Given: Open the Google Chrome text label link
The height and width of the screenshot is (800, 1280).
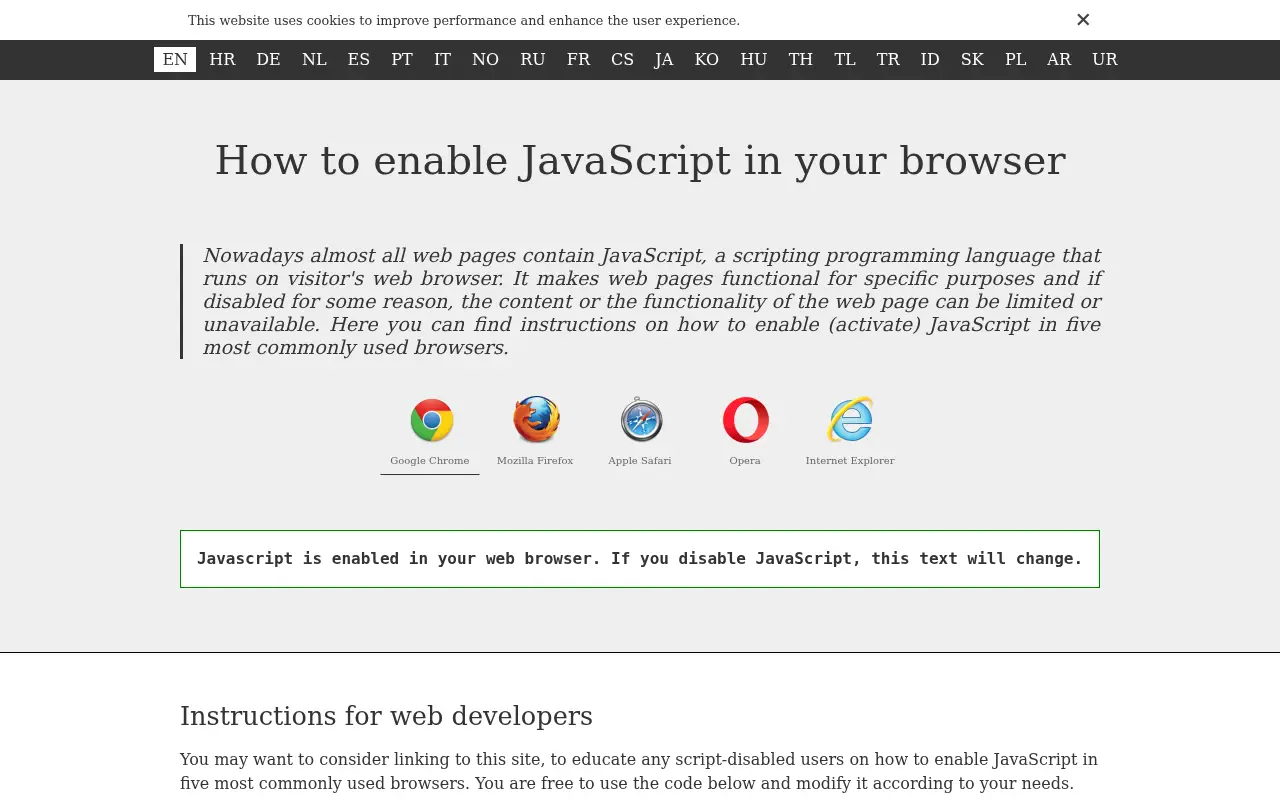Looking at the screenshot, I should click(x=430, y=461).
